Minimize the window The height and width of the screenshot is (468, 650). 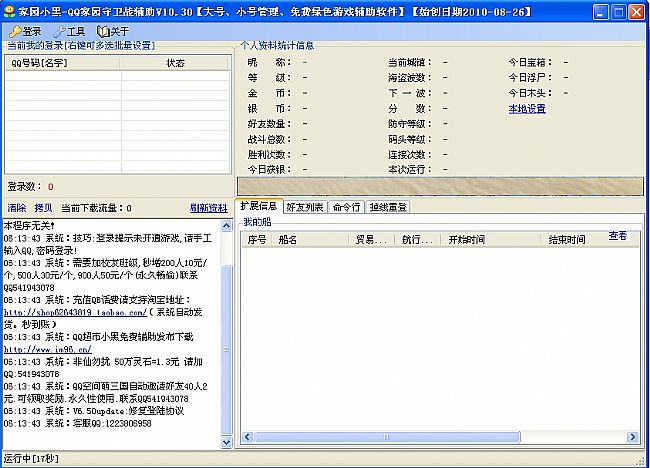(601, 12)
